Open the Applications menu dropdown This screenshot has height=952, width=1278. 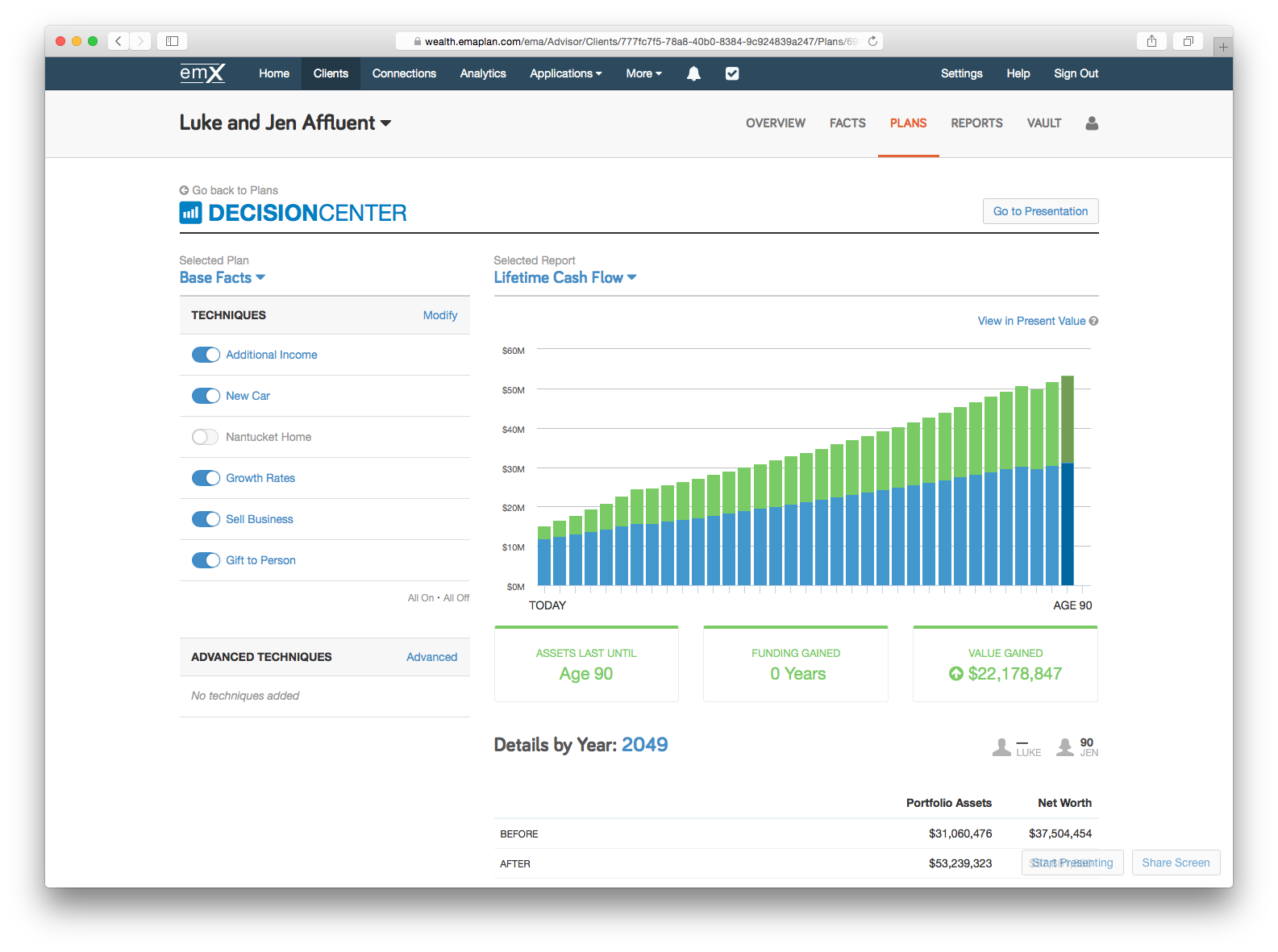click(x=565, y=73)
